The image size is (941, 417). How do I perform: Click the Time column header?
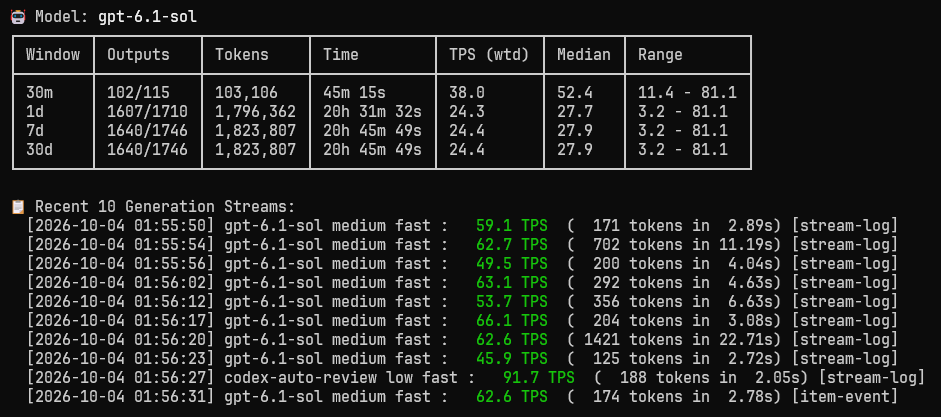pyautogui.click(x=341, y=55)
